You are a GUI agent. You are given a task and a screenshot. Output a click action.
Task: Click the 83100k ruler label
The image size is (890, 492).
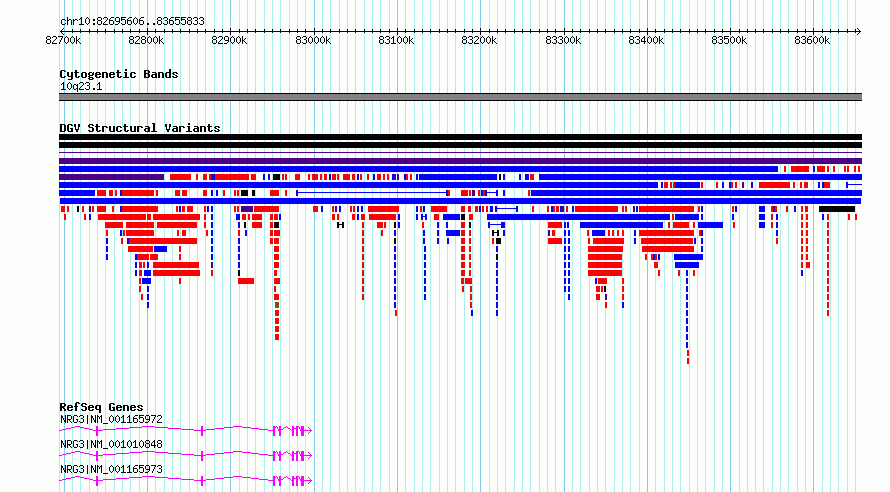pyautogui.click(x=396, y=41)
